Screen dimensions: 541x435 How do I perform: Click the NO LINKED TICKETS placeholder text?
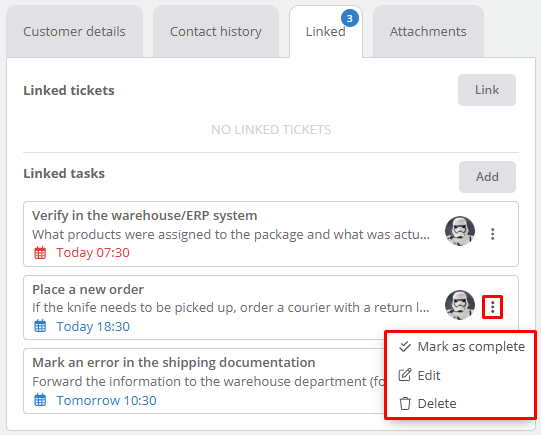coord(271,130)
